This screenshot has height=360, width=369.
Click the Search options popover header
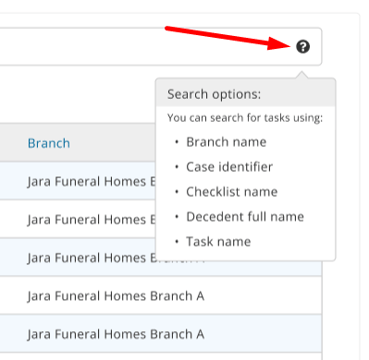[246, 94]
